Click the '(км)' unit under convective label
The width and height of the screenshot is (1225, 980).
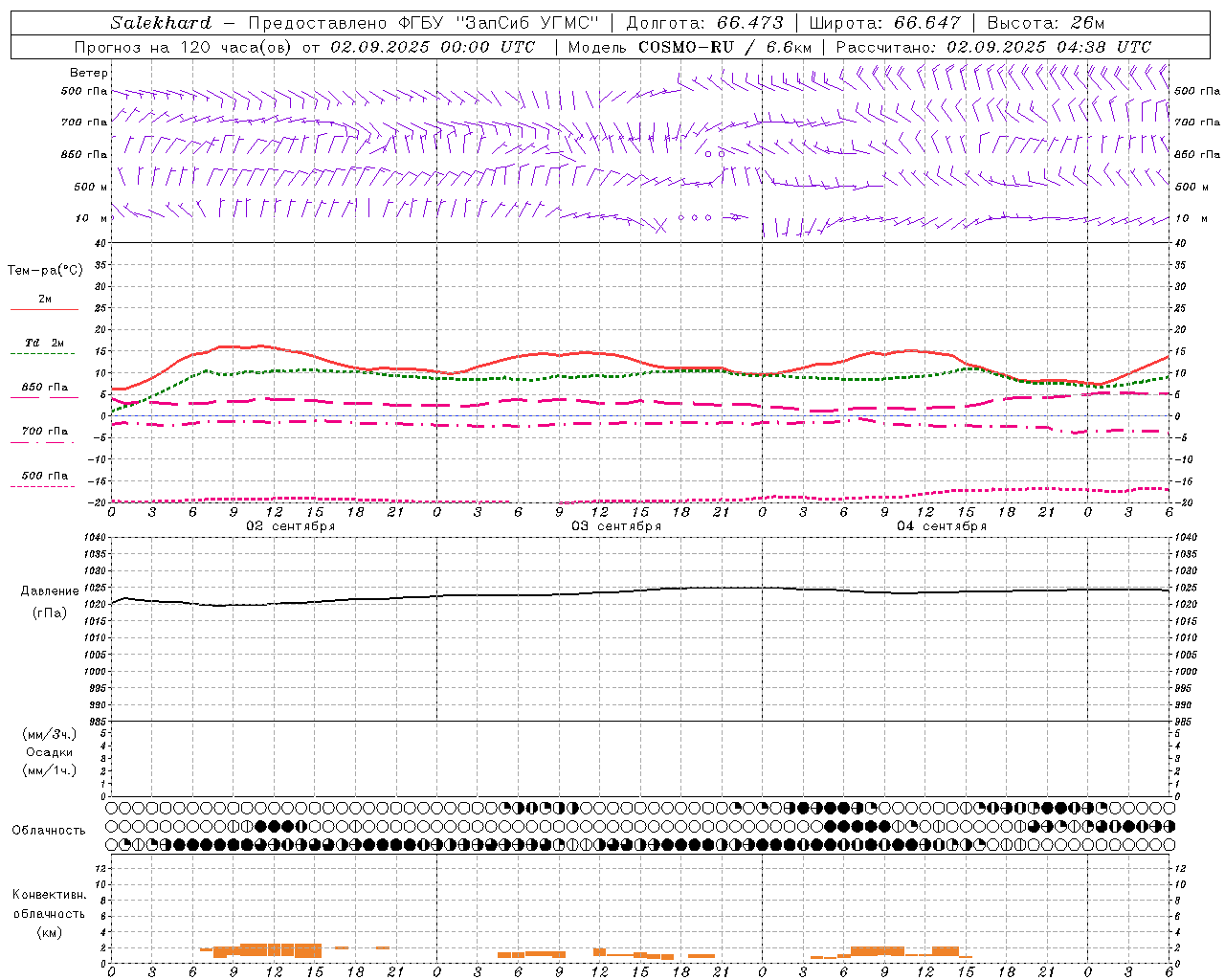(50, 932)
